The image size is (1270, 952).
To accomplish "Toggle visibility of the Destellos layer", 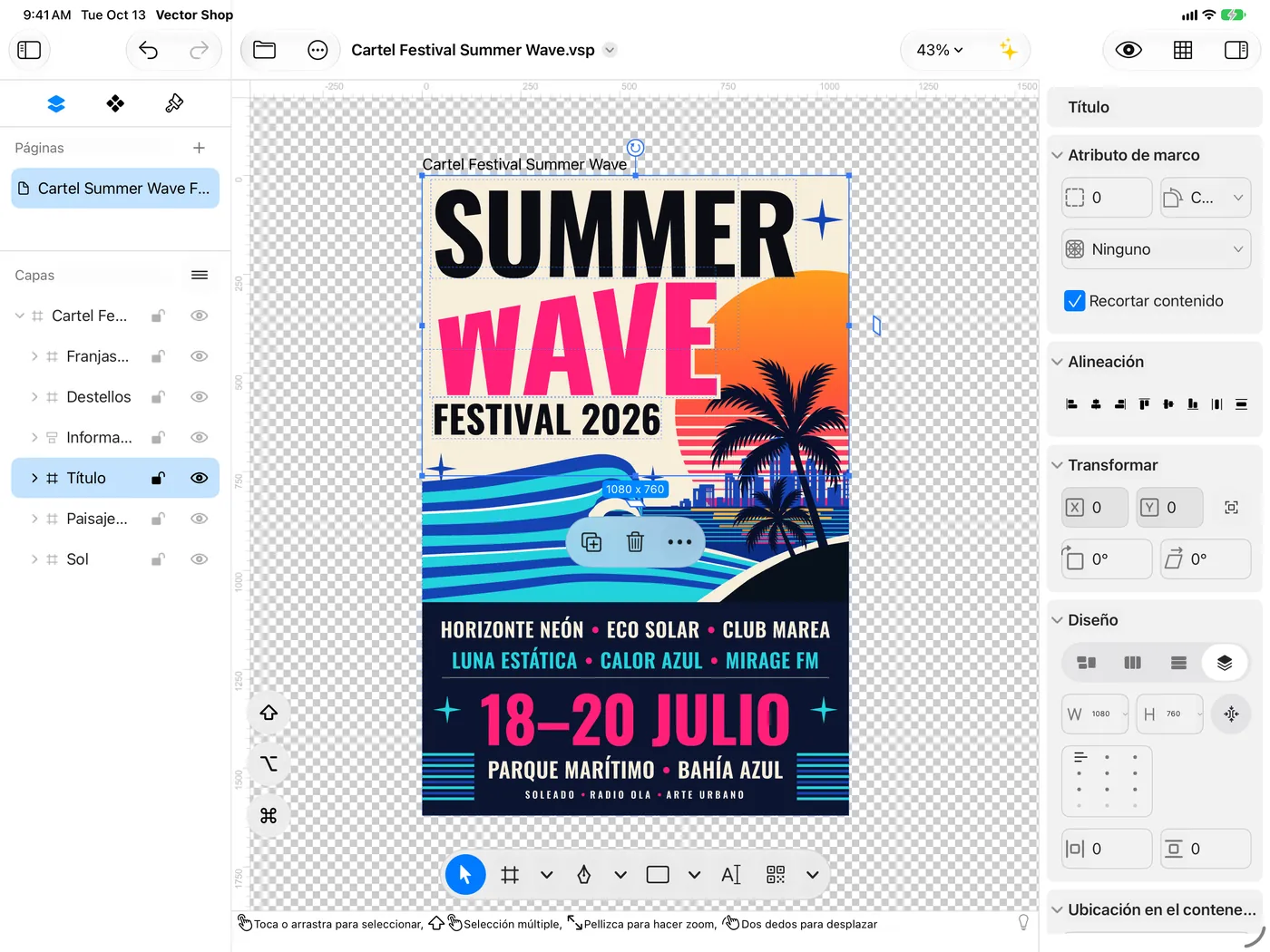I will point(200,397).
